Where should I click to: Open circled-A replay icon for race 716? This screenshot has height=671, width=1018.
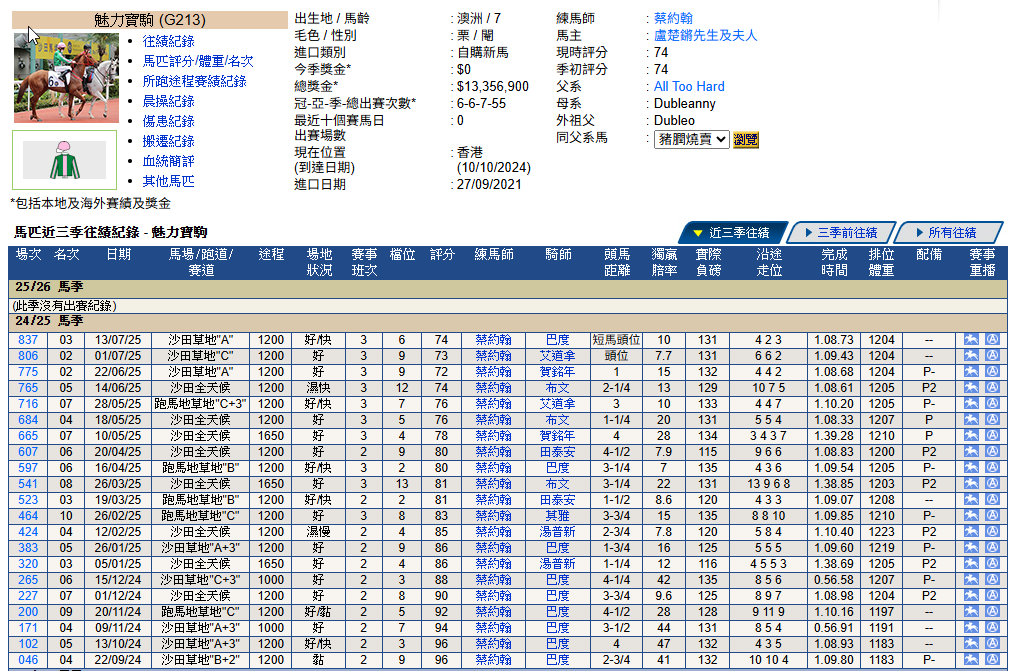pos(992,404)
